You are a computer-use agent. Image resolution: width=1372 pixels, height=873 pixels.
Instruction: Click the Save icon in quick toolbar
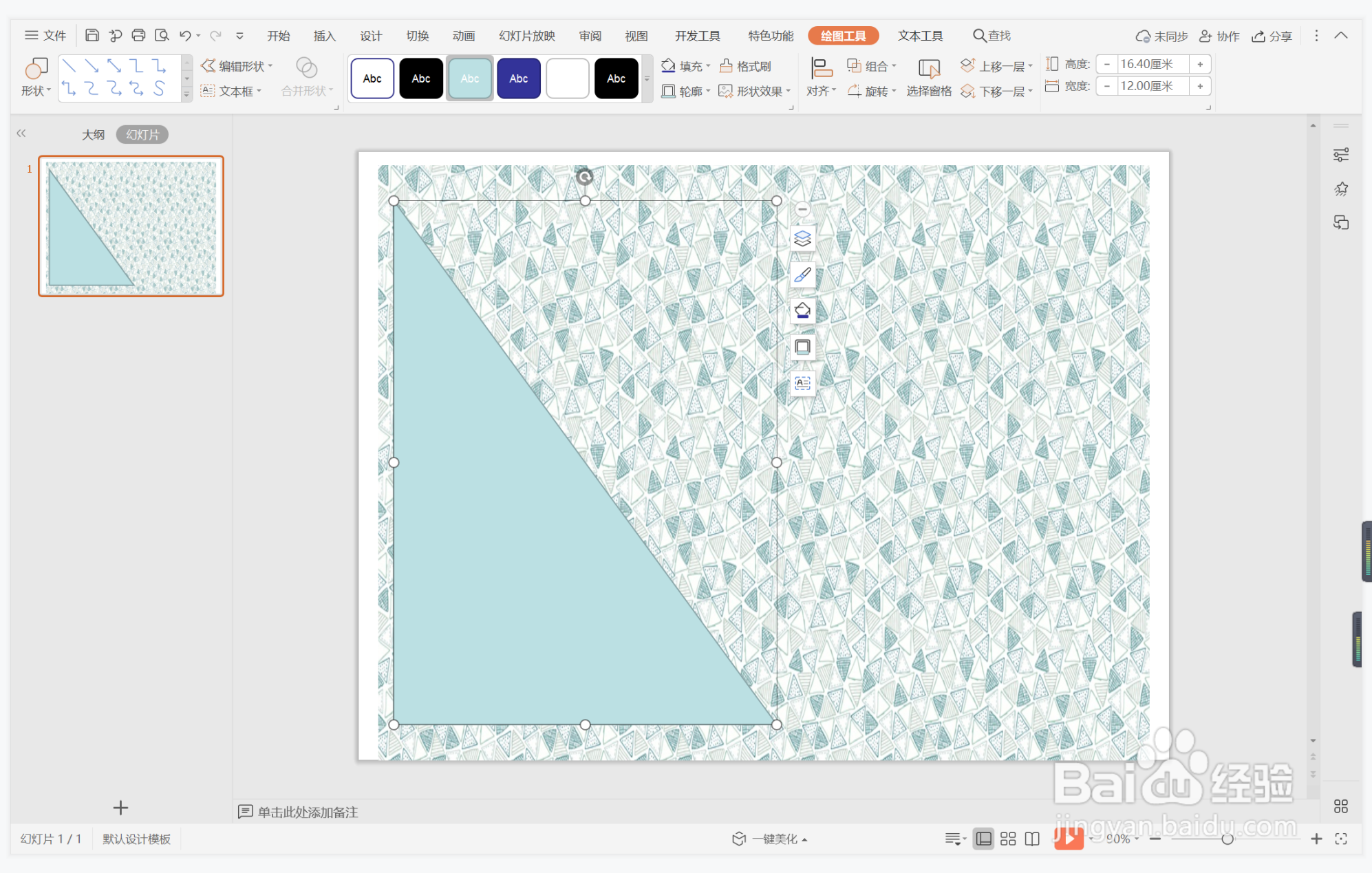point(92,35)
